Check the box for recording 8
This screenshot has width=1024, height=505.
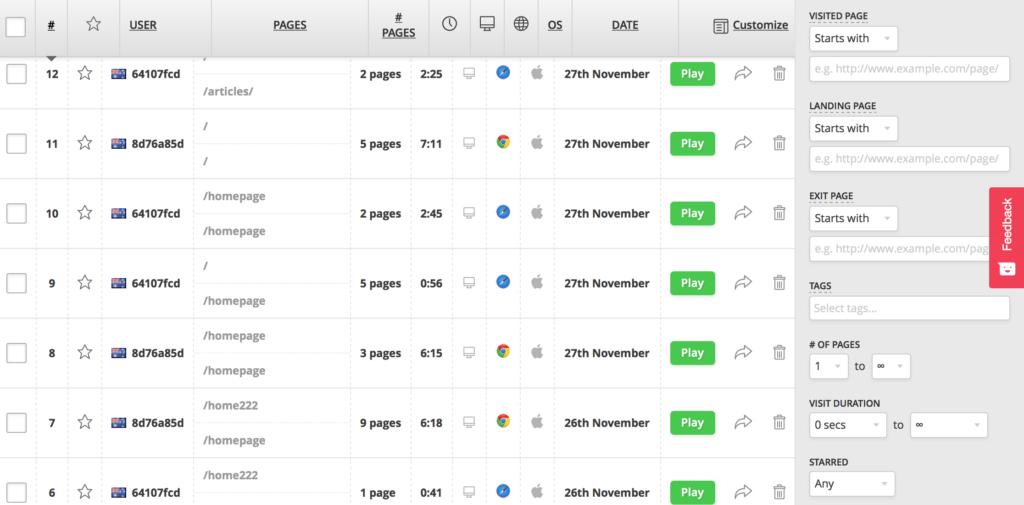click(x=16, y=353)
